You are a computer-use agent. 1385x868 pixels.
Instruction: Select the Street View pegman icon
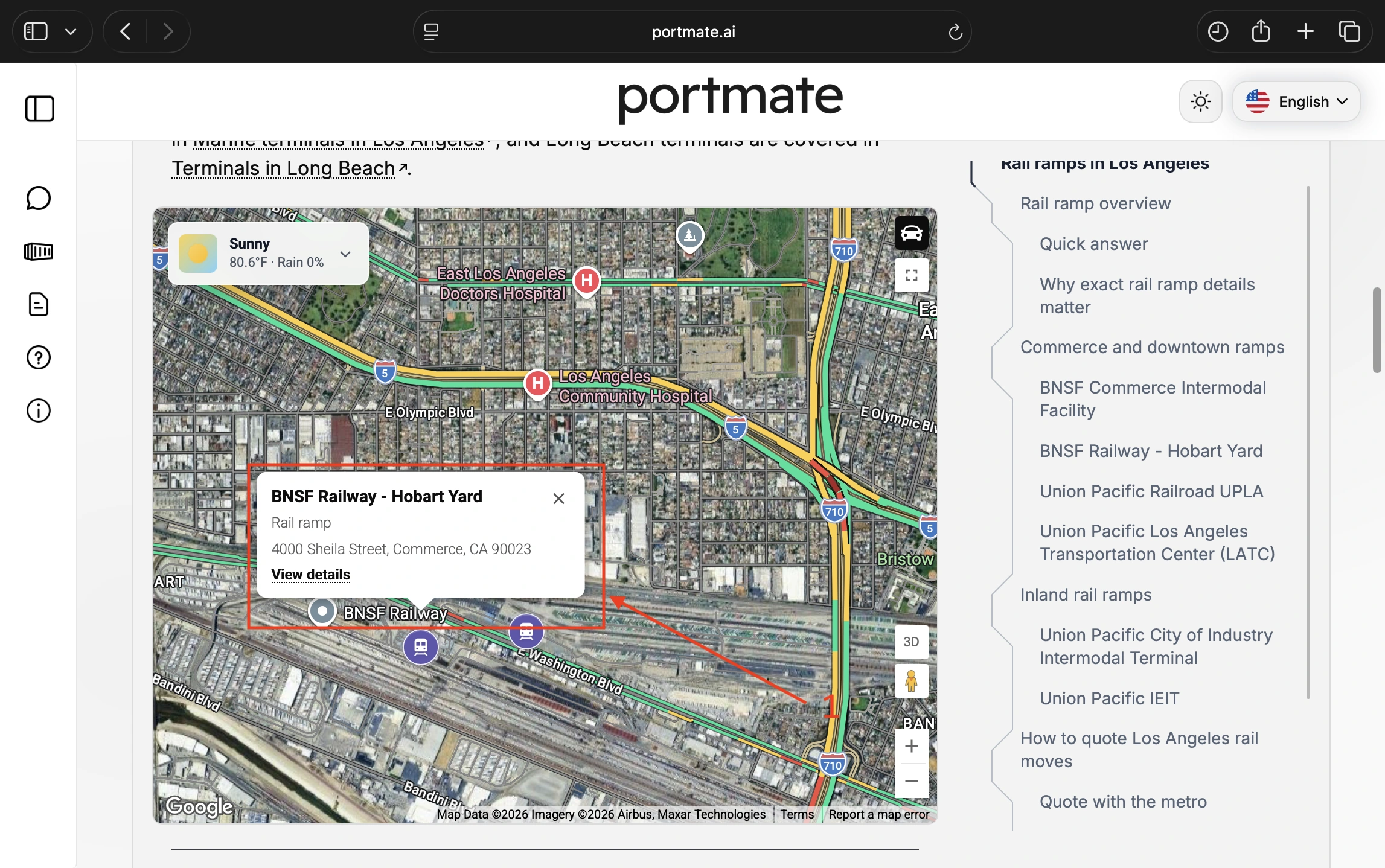[x=911, y=681]
